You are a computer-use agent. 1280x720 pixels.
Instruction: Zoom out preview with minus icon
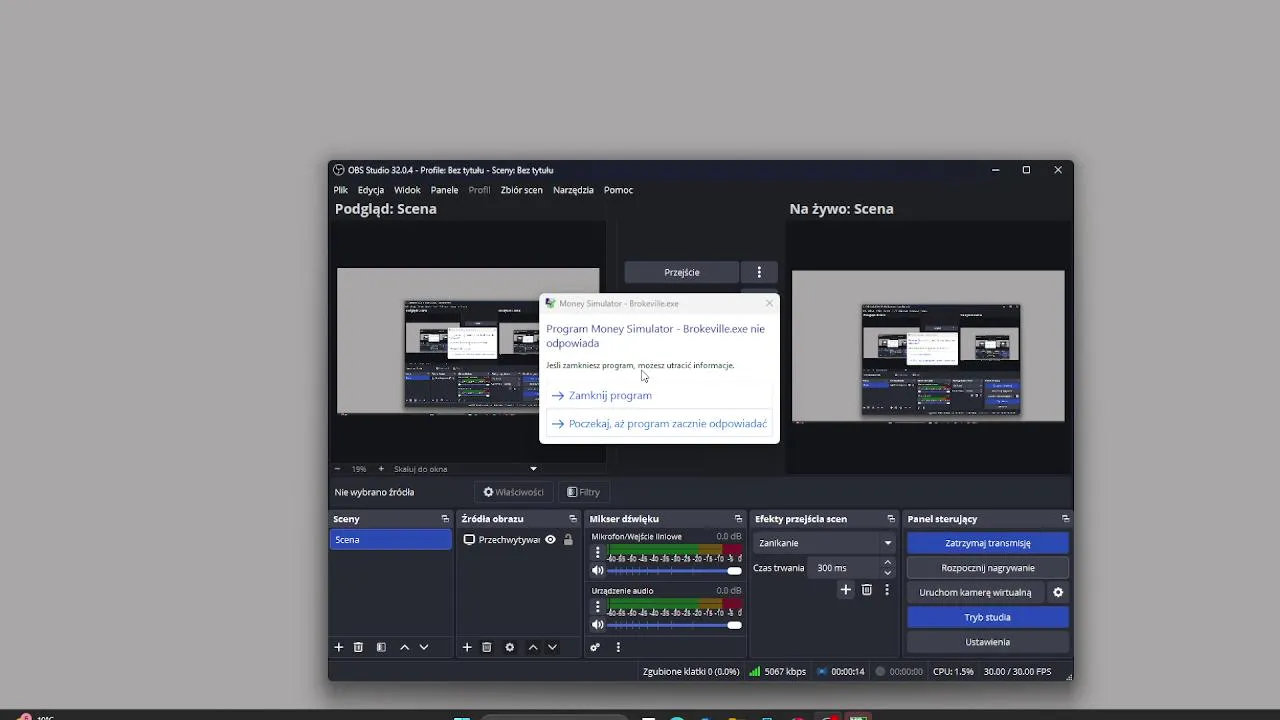click(337, 468)
